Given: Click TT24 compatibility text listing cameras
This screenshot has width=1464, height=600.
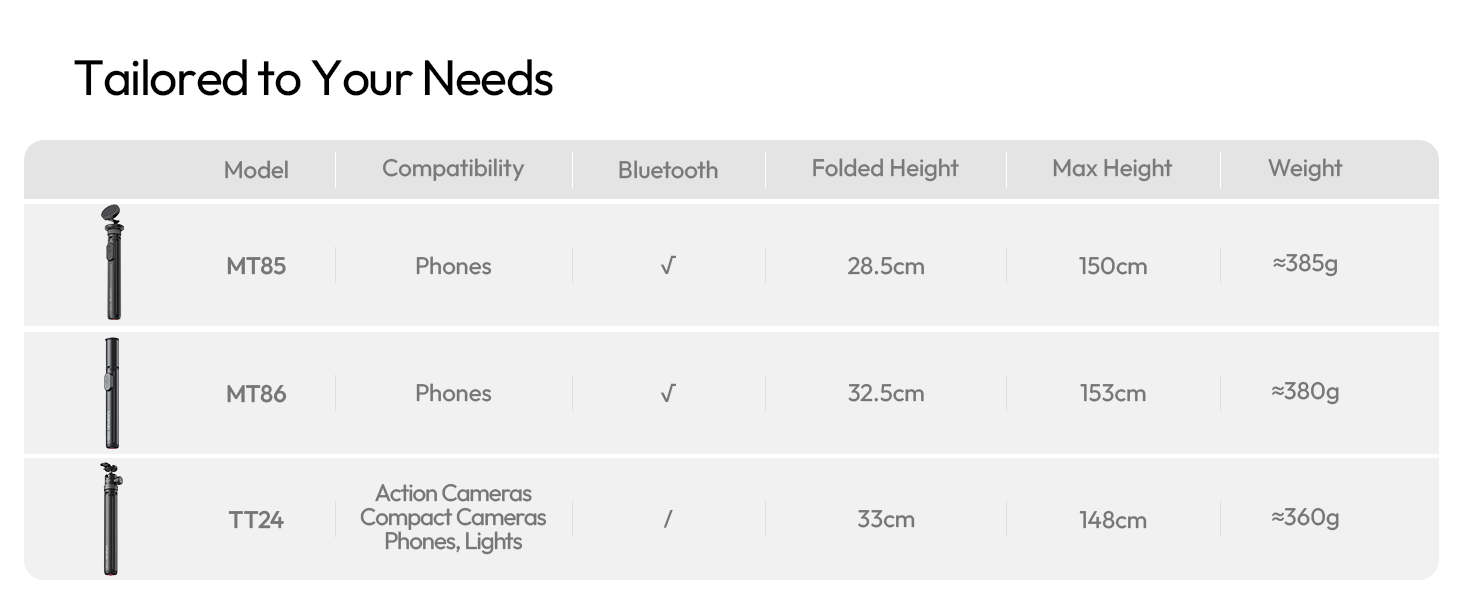Looking at the screenshot, I should pos(453,518).
